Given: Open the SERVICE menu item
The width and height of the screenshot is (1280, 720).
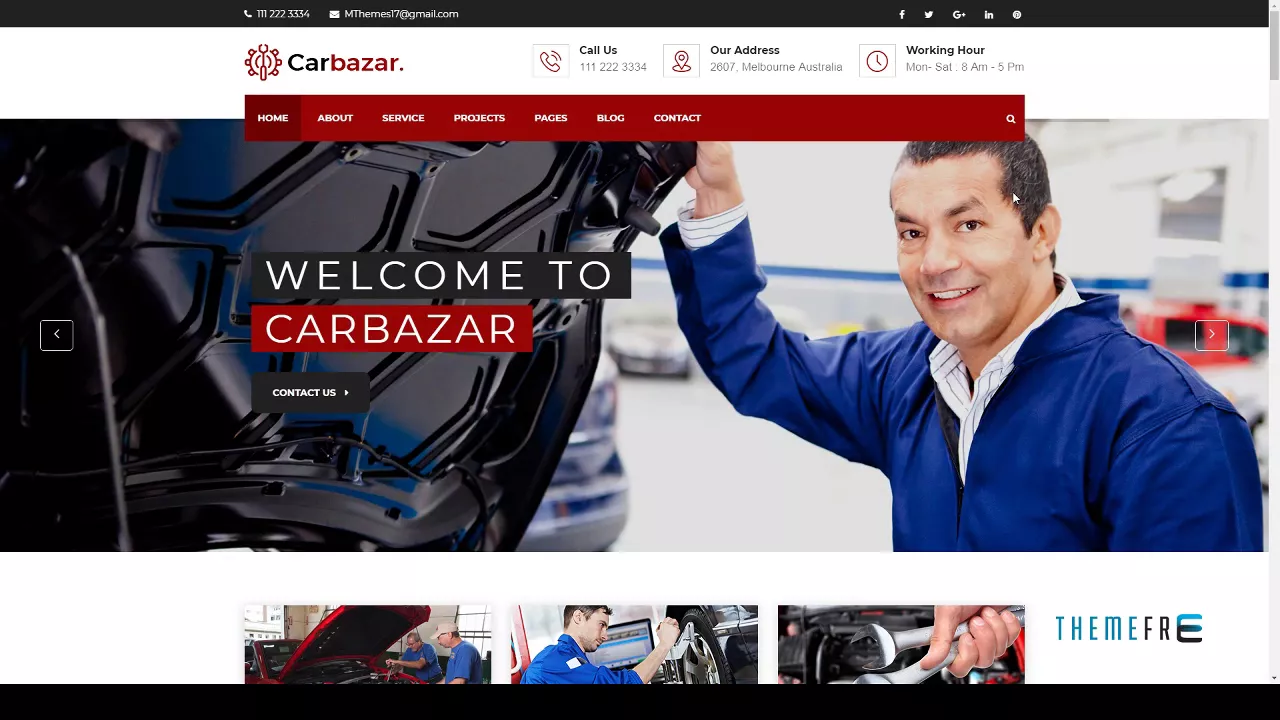Looking at the screenshot, I should click(x=403, y=118).
